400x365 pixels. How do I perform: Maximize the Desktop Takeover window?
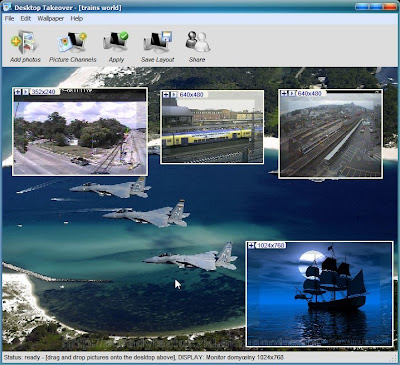(376, 6)
